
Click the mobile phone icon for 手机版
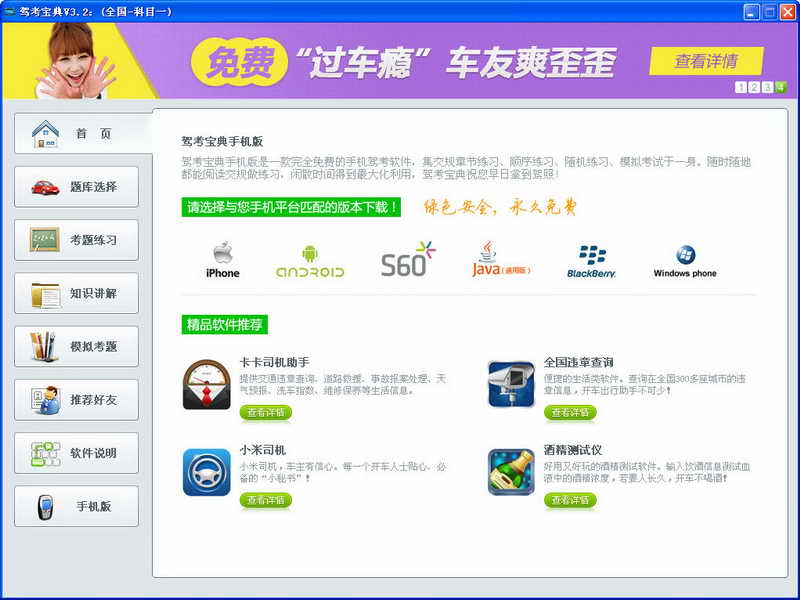45,507
